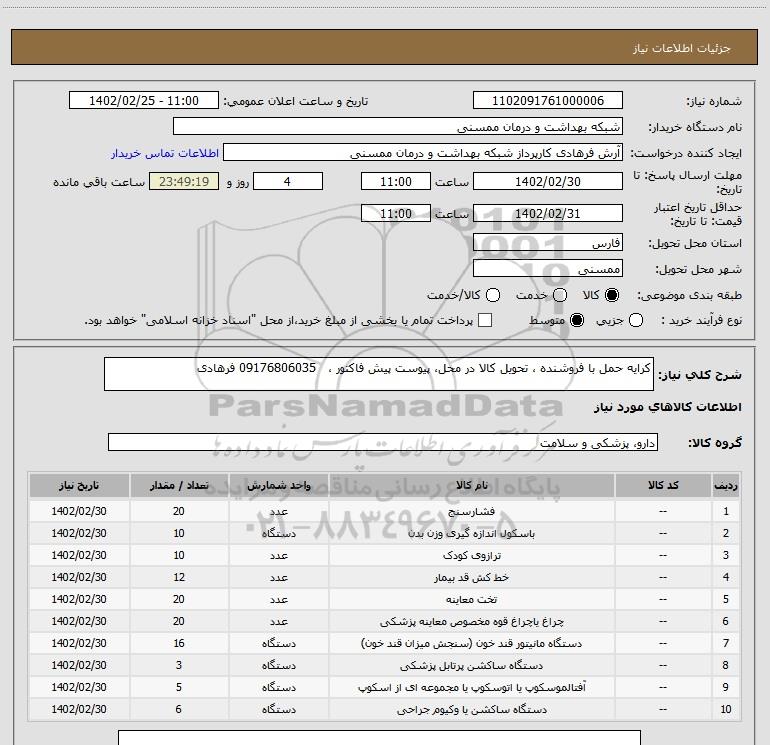Click need number field 1102091761000006
The width and height of the screenshot is (770, 745).
(548, 100)
